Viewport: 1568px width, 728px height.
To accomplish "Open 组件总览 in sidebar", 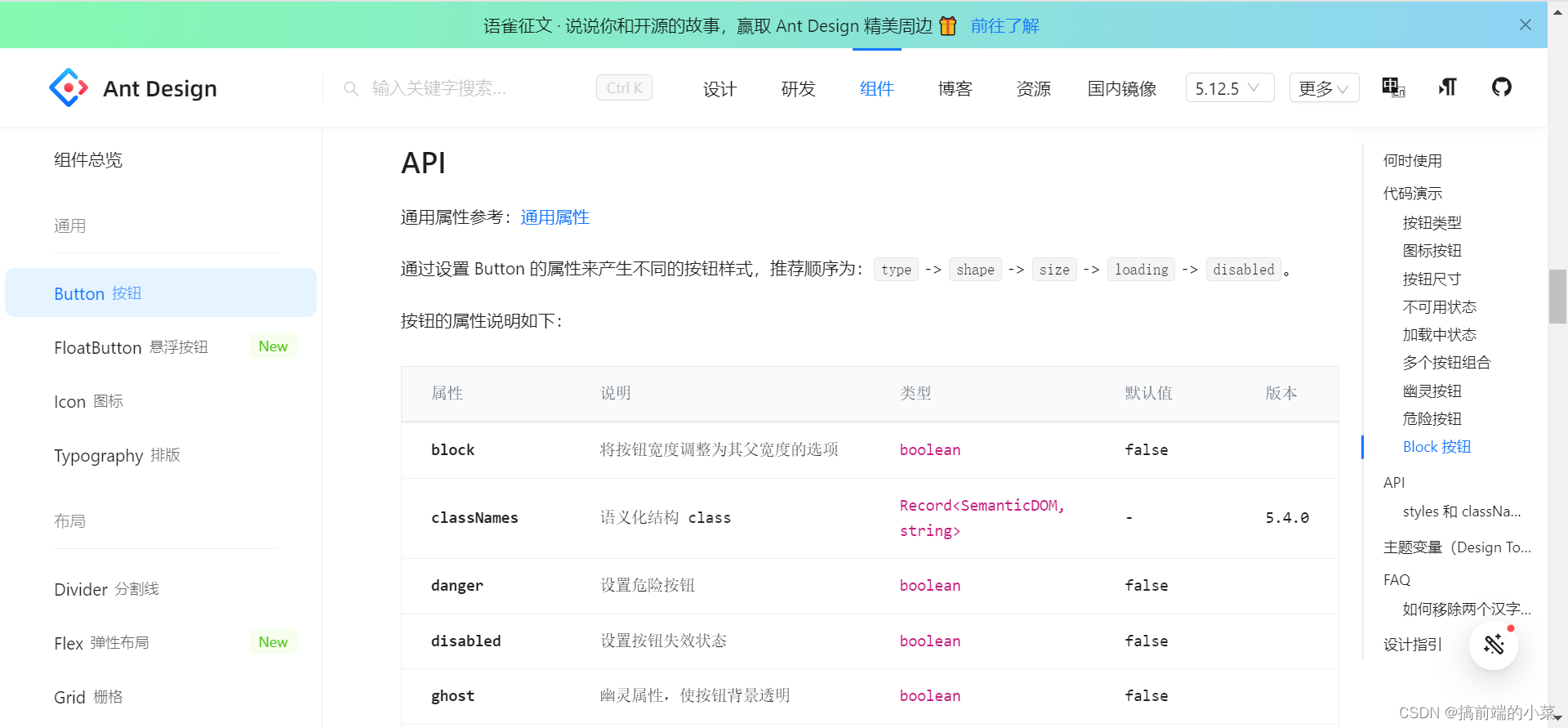I will tap(88, 159).
